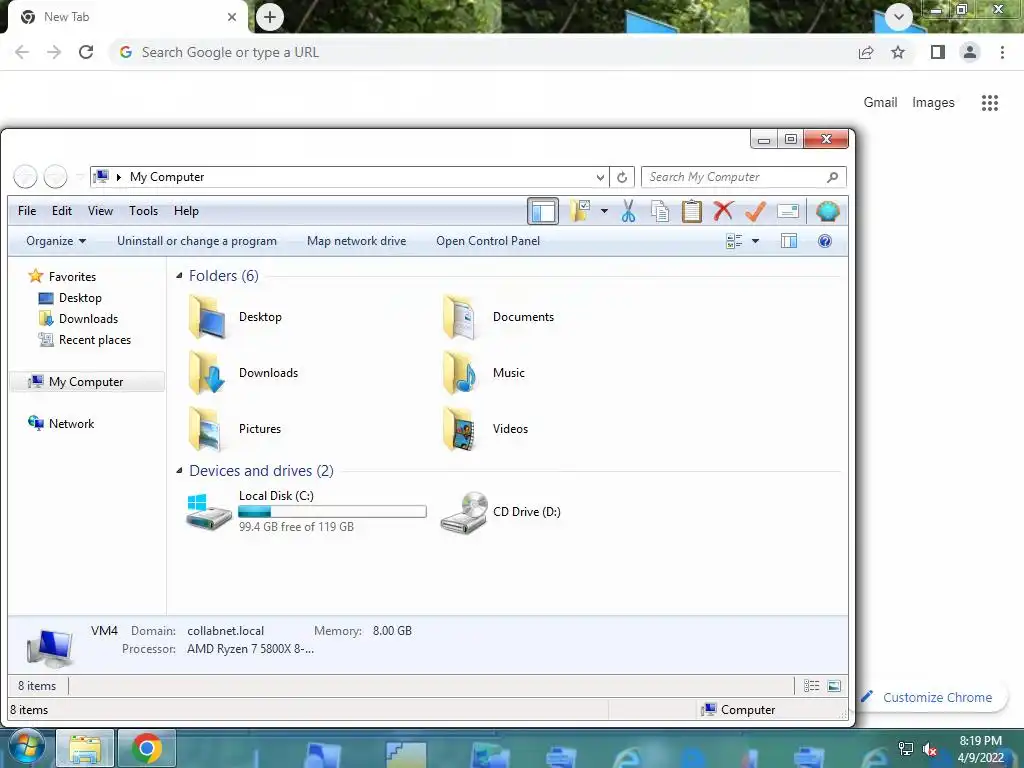Viewport: 1024px width, 768px height.
Task: Open the folder options dropdown arrow
Action: [604, 211]
